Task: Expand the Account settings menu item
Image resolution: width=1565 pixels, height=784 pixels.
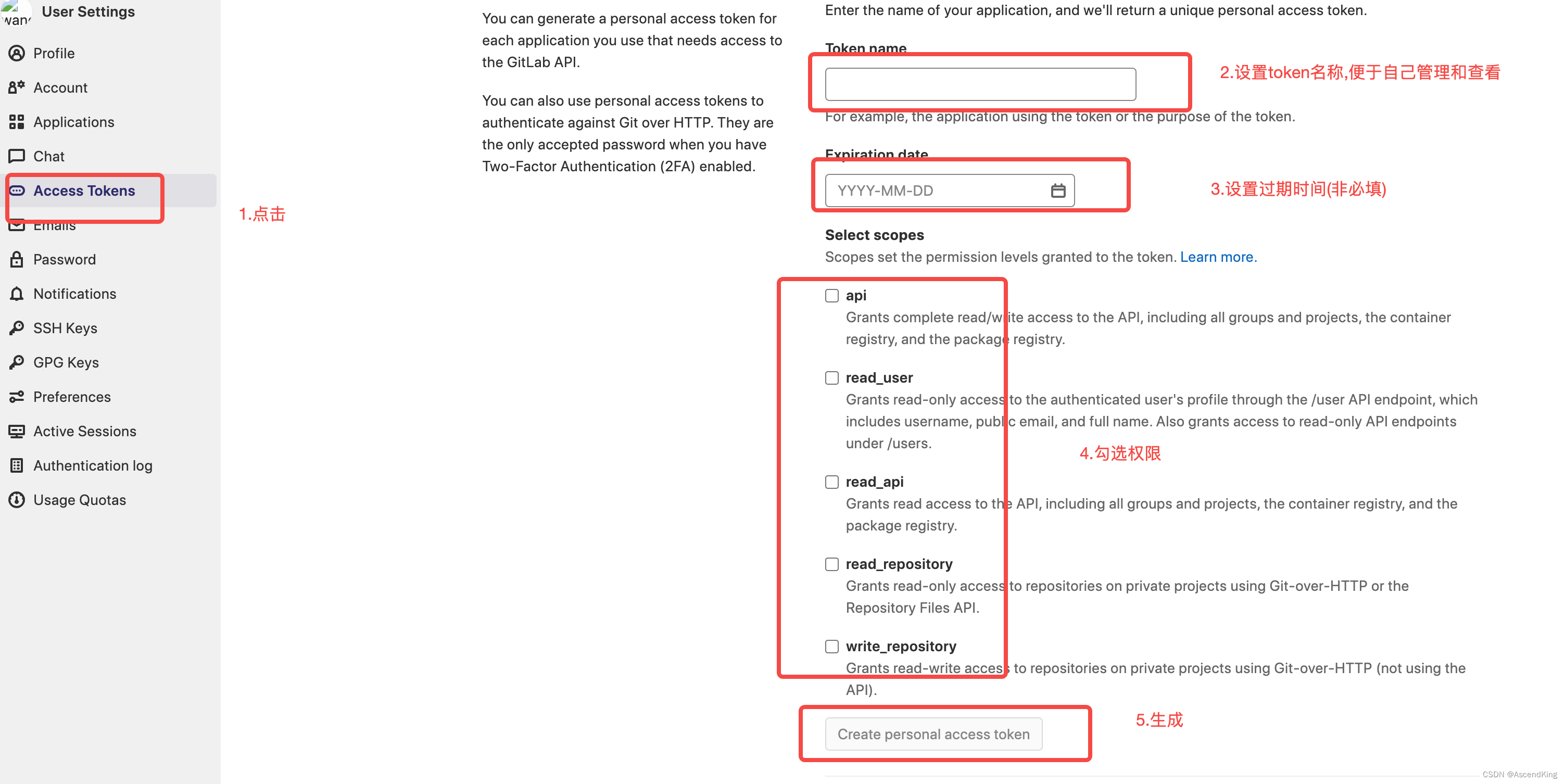Action: tap(59, 86)
